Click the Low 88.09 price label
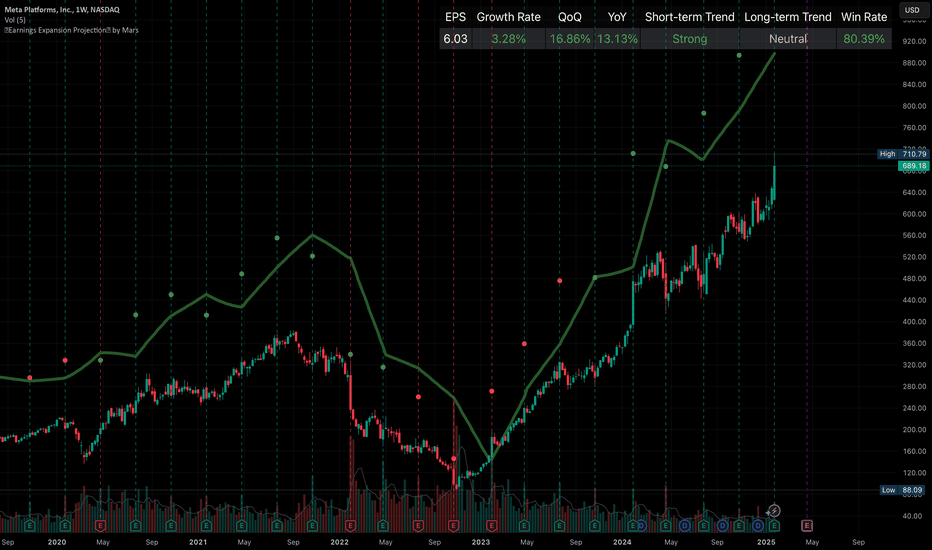Image resolution: width=932 pixels, height=550 pixels. click(x=903, y=491)
